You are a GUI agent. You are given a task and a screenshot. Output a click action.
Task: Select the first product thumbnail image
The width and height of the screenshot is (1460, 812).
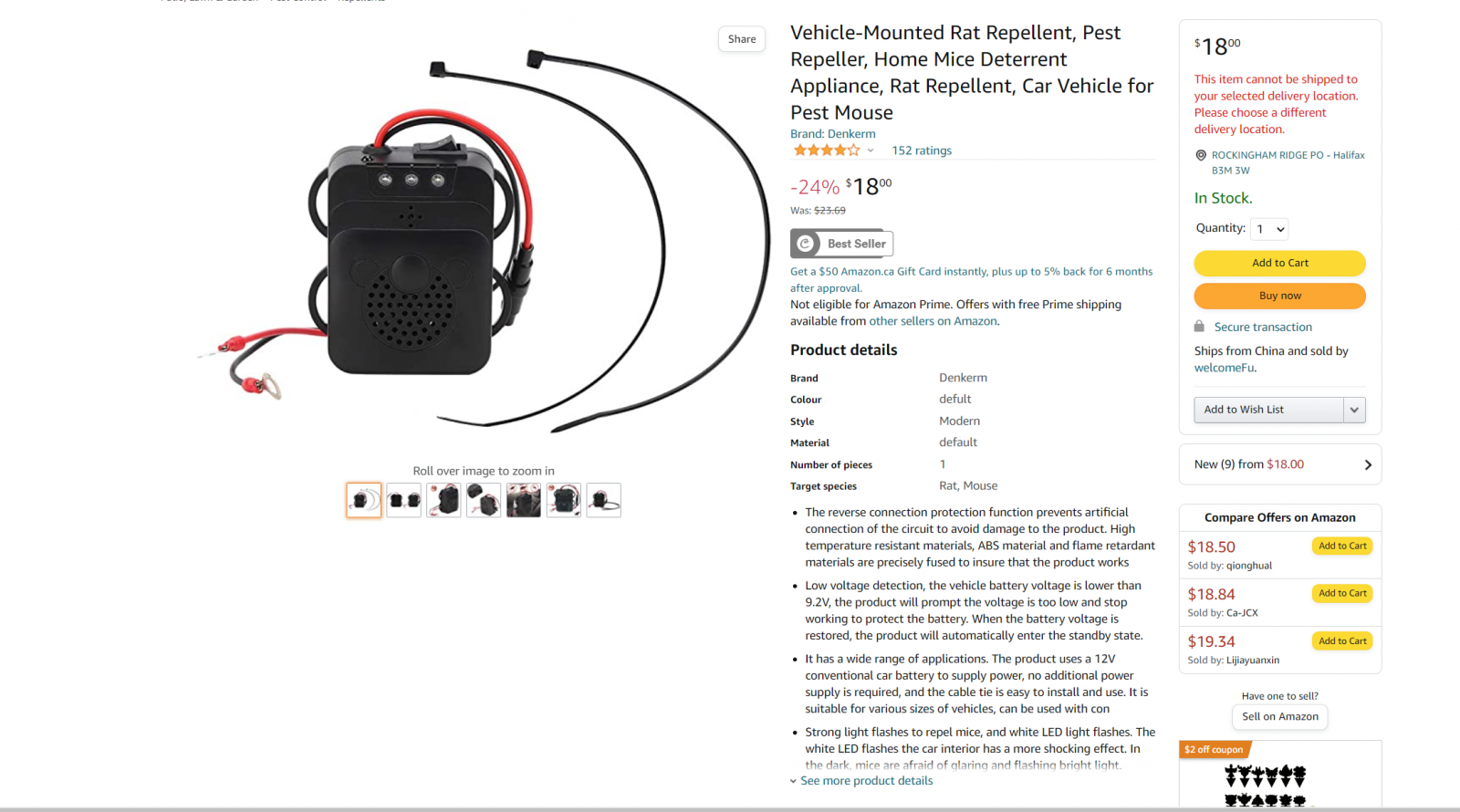[x=364, y=500]
